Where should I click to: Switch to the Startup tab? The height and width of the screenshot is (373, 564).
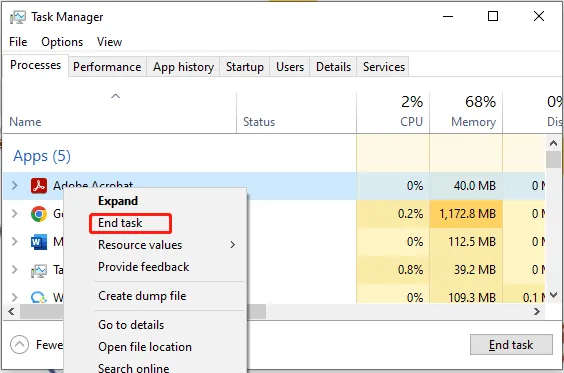[245, 67]
